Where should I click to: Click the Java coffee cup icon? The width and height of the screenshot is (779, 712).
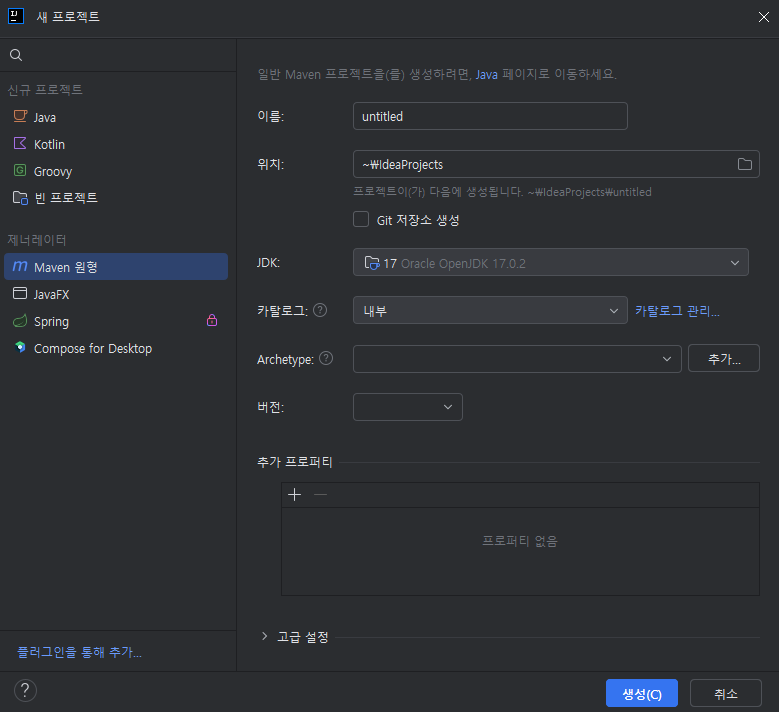click(x=20, y=117)
